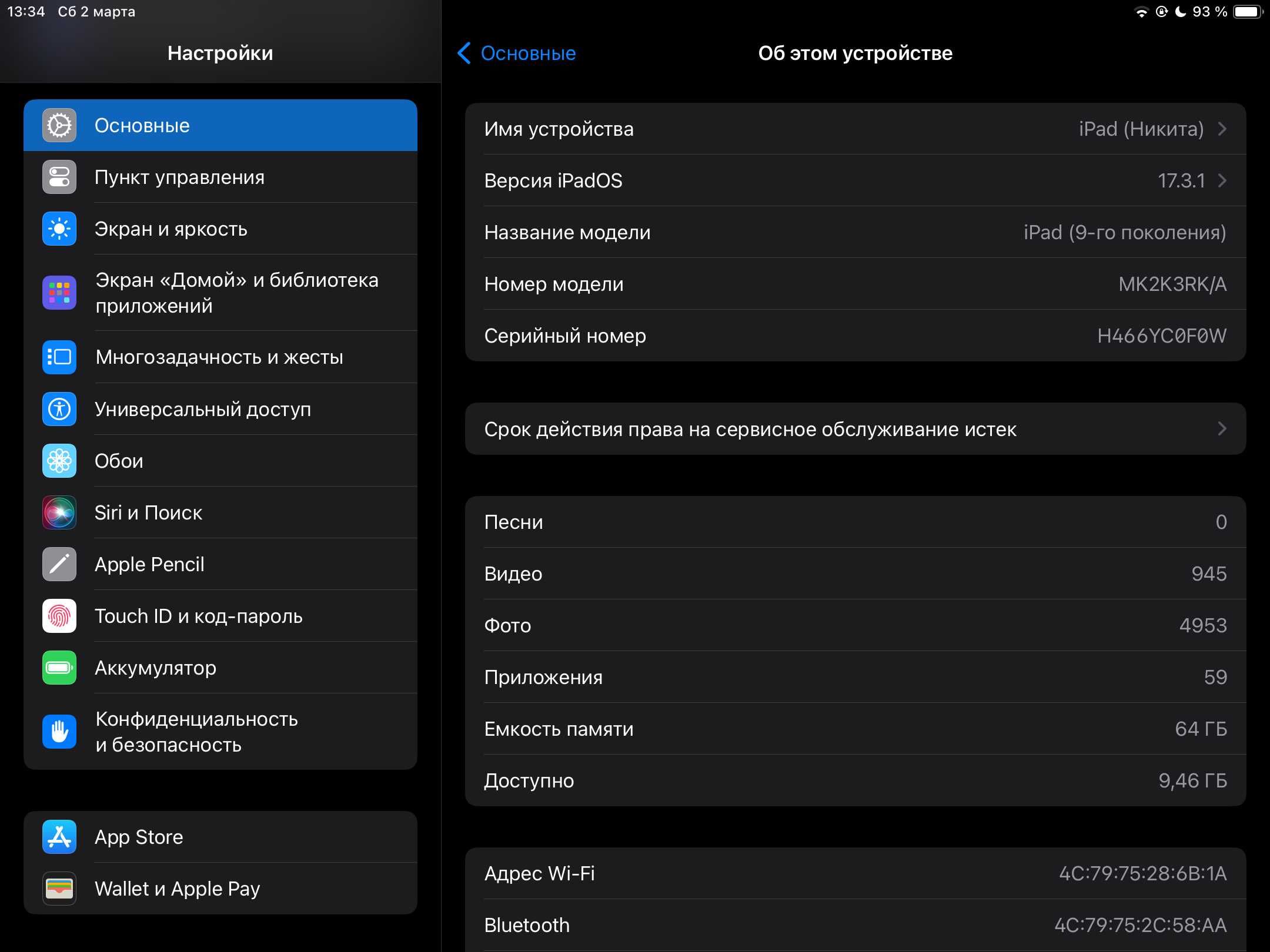Screen dimensions: 1270x952
Task: Tap the orientation lock status icon
Action: coord(1161,12)
